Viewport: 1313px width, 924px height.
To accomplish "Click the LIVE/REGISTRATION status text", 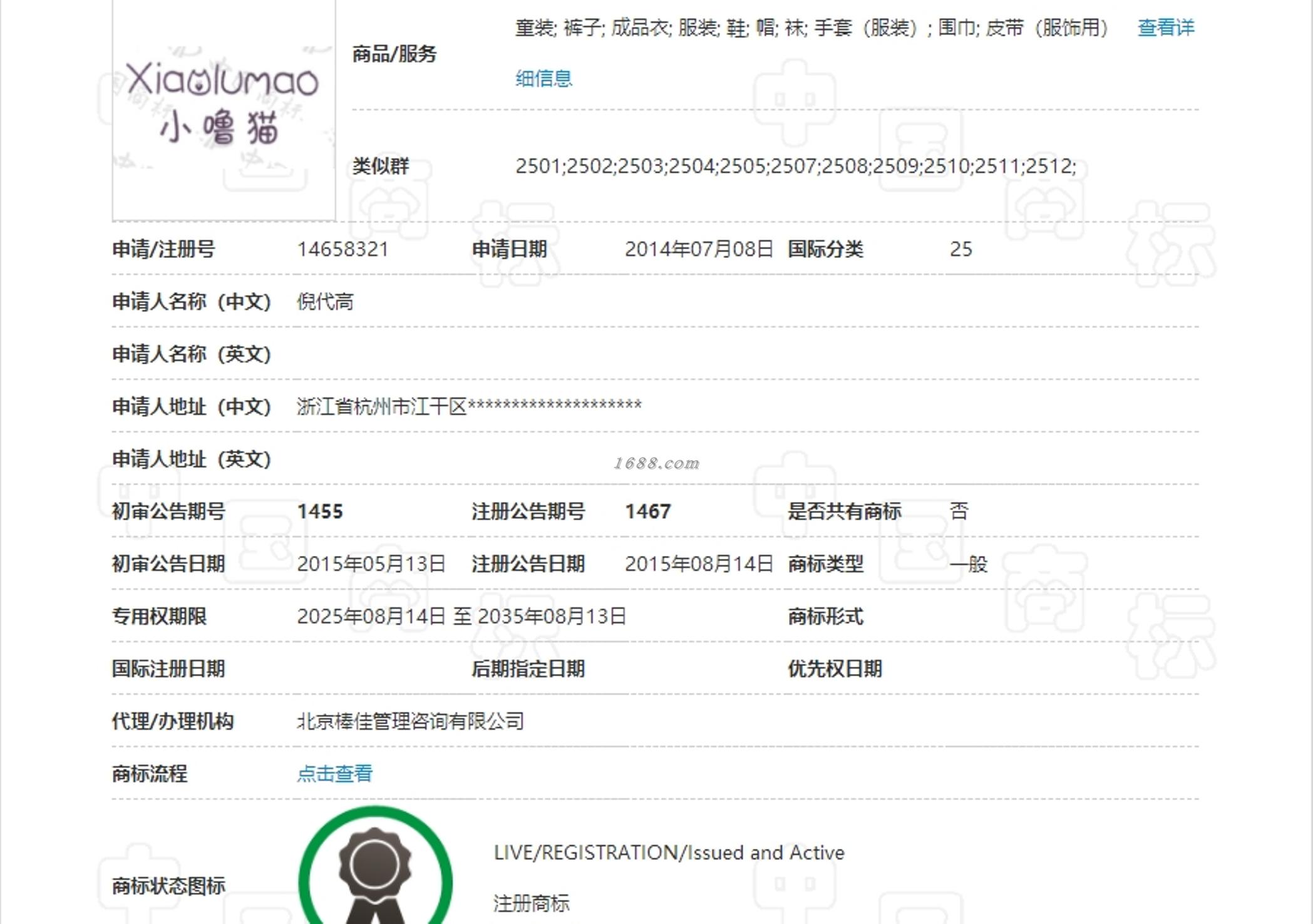I will point(669,853).
